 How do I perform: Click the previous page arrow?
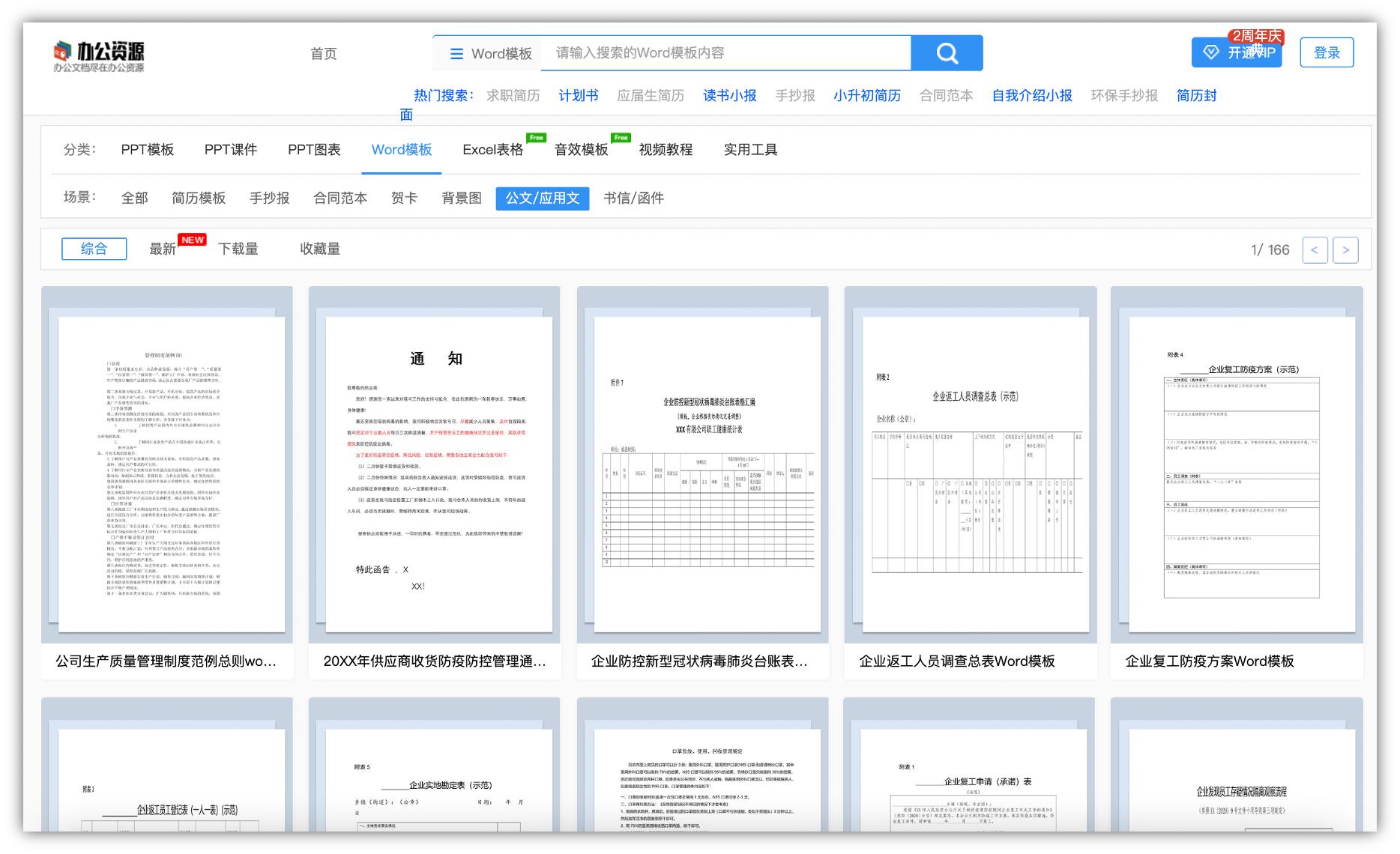(1315, 249)
